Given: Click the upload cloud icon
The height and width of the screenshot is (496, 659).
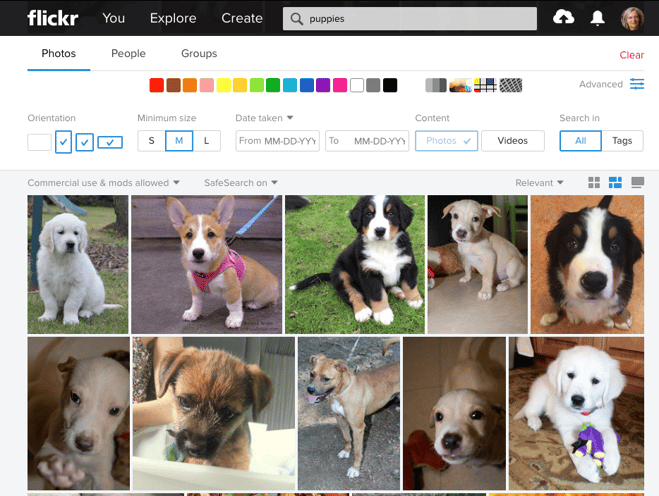Looking at the screenshot, I should (563, 17).
